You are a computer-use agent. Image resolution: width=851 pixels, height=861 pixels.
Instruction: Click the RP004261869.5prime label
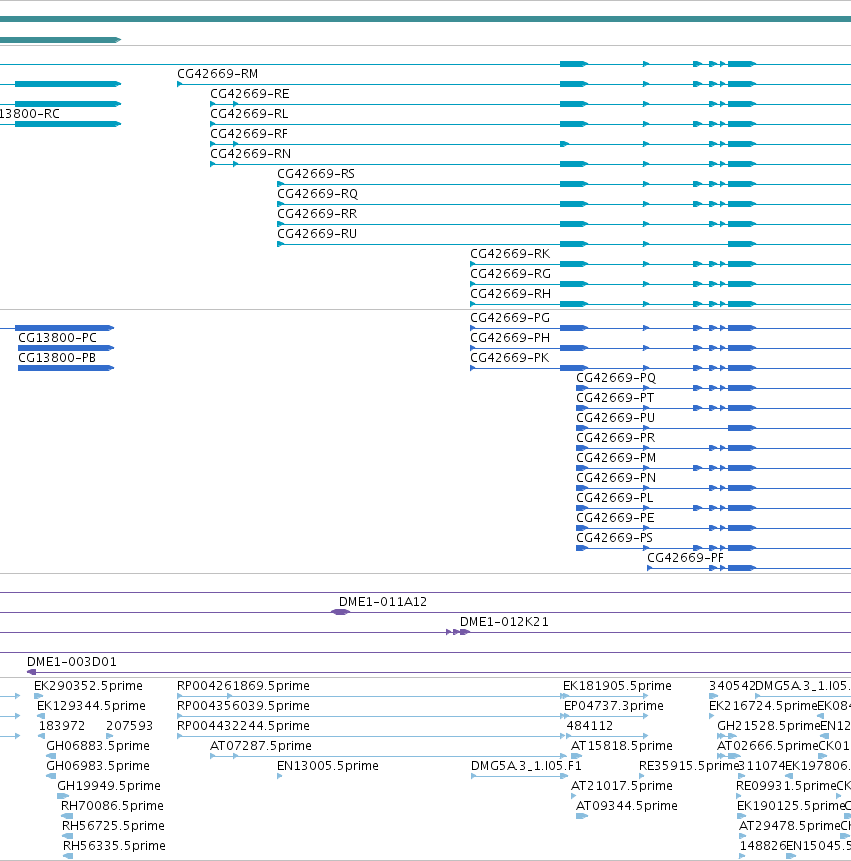pyautogui.click(x=243, y=686)
